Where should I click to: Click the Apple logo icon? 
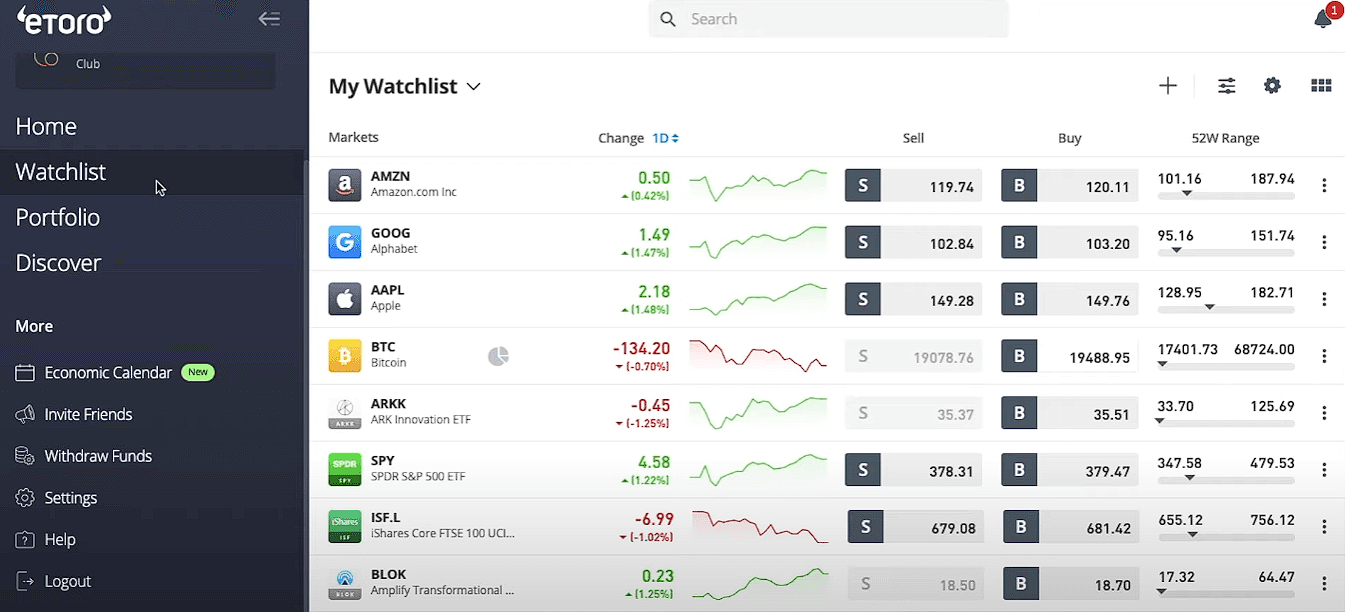(345, 299)
